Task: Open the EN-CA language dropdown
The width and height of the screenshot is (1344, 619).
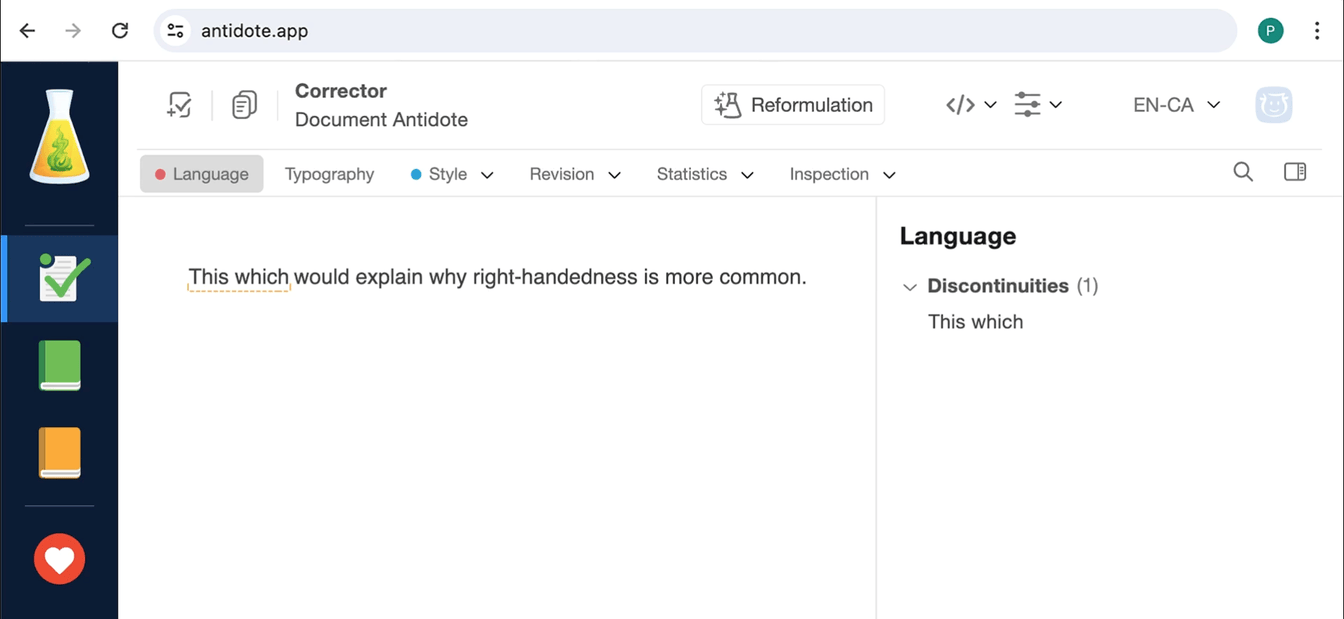Action: coord(1176,105)
